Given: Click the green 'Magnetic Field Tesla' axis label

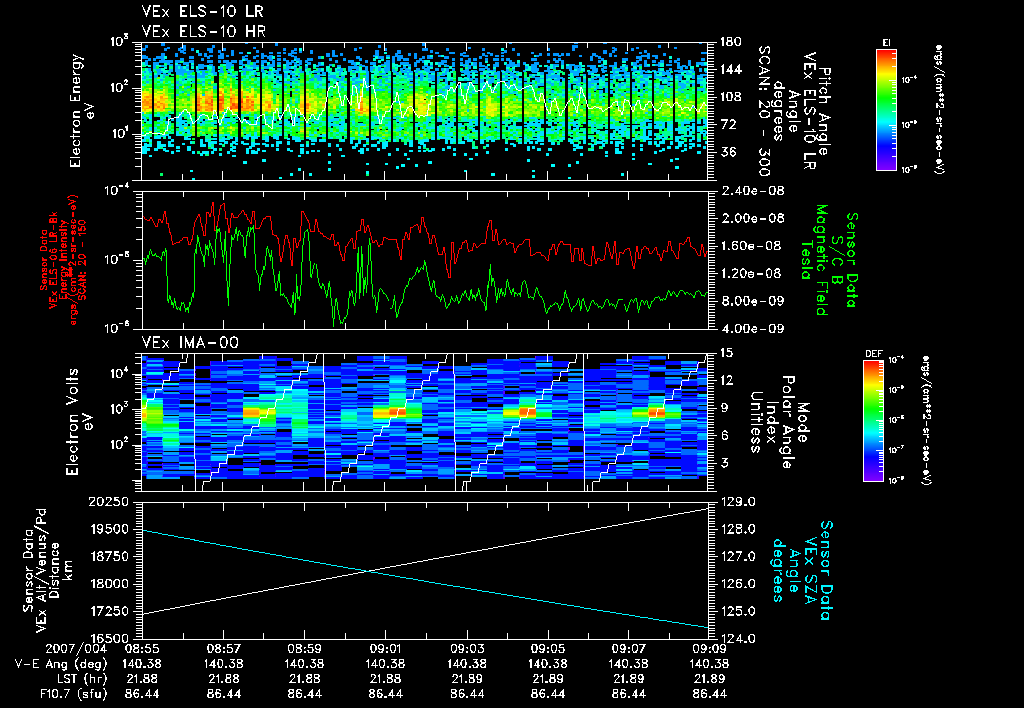Looking at the screenshot, I should pos(814,260).
